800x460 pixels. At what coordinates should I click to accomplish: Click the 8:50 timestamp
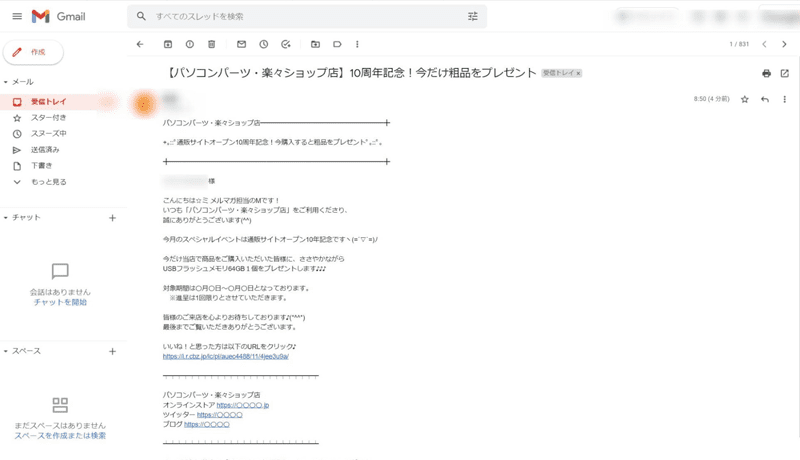(x=711, y=99)
